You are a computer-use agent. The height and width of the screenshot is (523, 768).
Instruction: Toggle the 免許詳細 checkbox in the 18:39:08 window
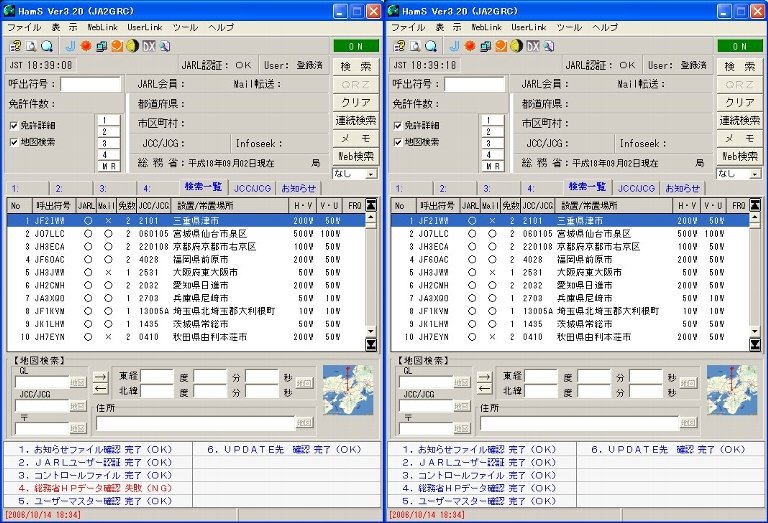pyautogui.click(x=14, y=126)
